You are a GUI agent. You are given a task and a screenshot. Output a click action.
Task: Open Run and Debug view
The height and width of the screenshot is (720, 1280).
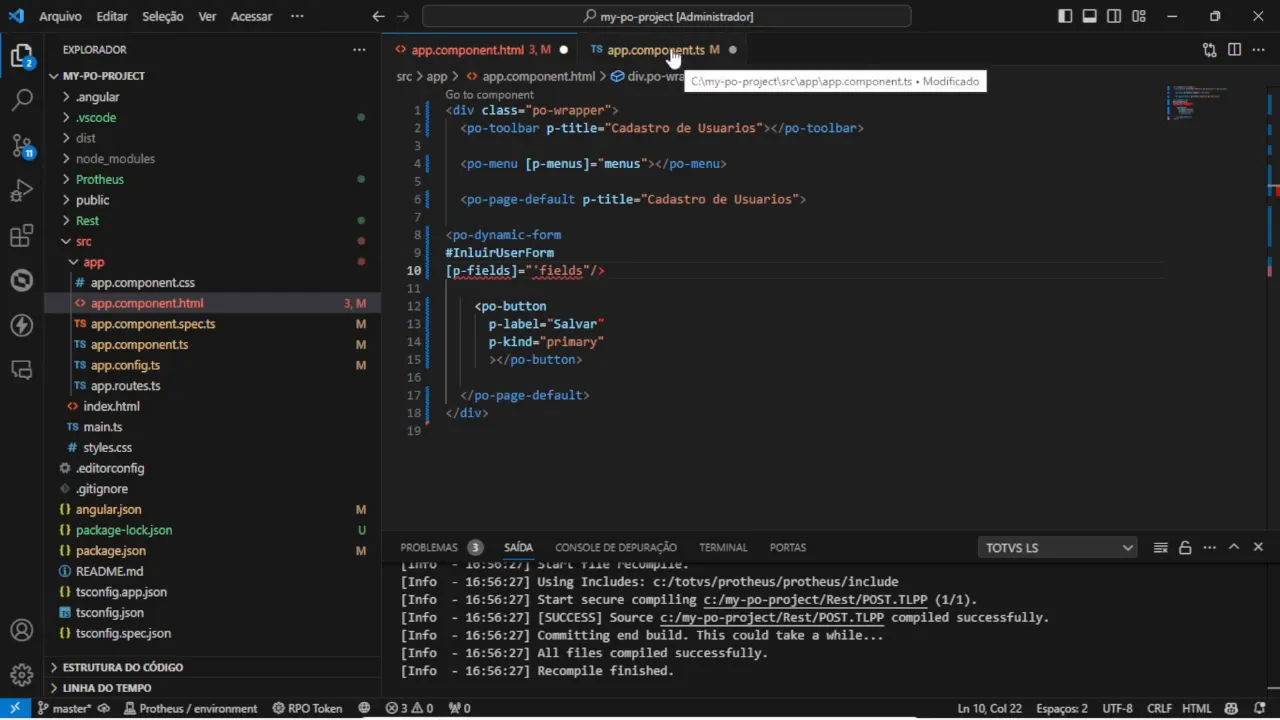click(x=22, y=191)
